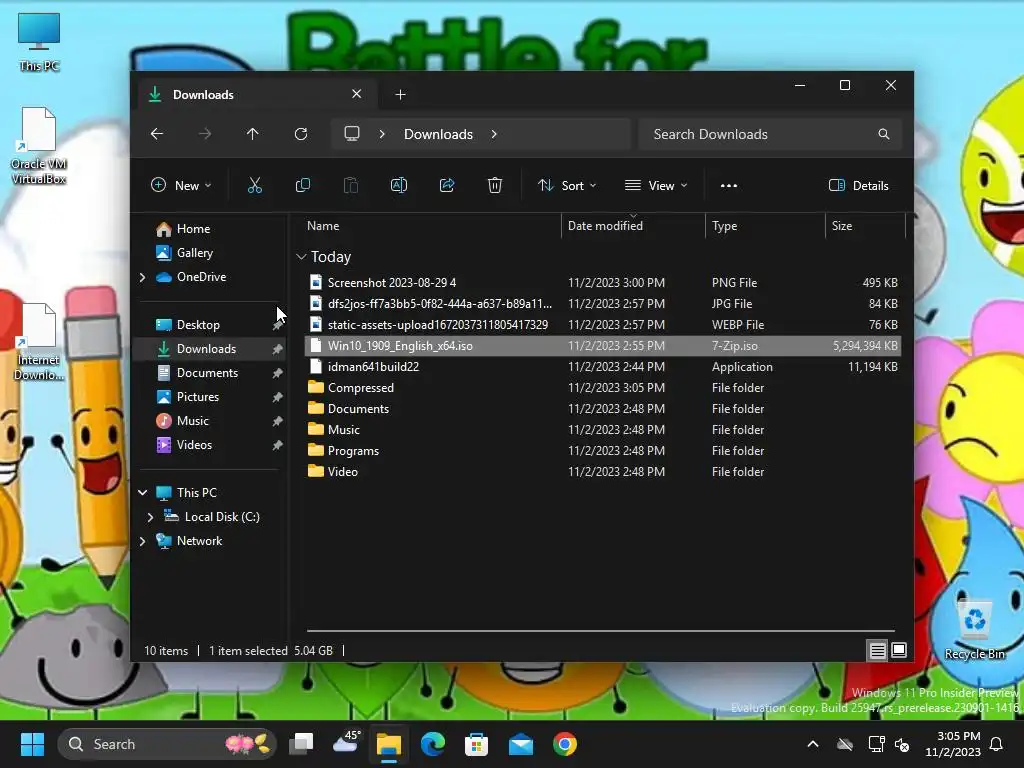Open Task View on taskbar
Image resolution: width=1024 pixels, height=768 pixels.
[301, 744]
